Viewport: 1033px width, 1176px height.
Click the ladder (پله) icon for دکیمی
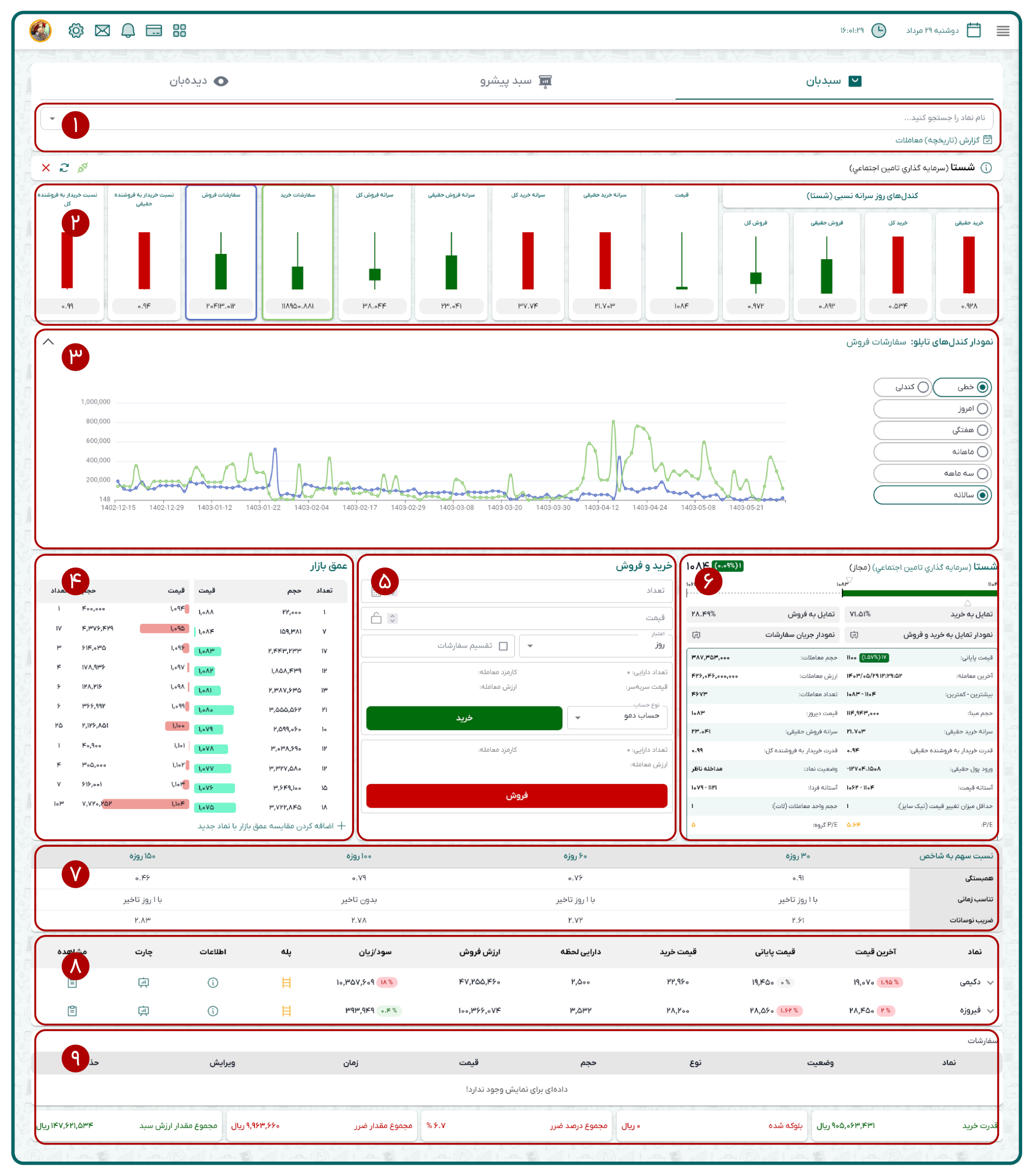pos(286,982)
